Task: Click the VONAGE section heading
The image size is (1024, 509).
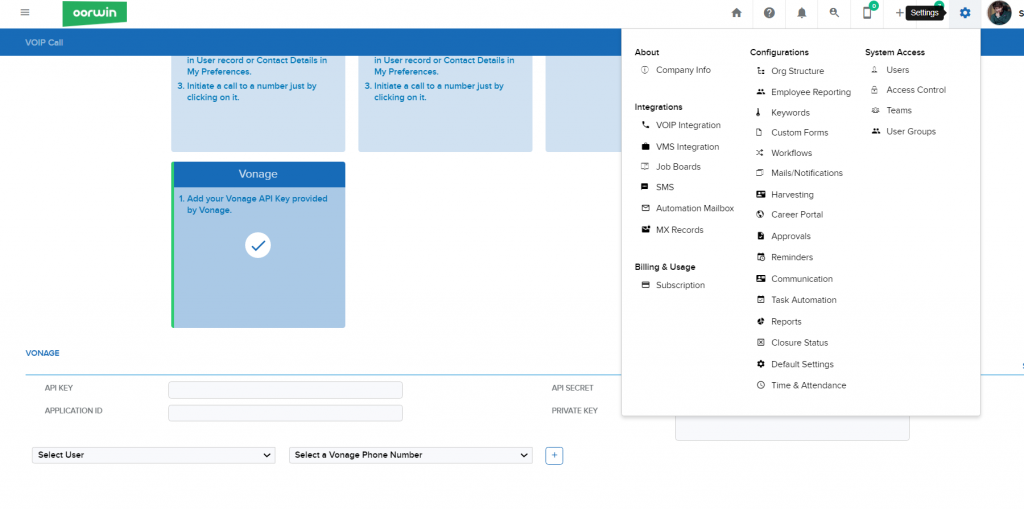Action: tap(42, 353)
